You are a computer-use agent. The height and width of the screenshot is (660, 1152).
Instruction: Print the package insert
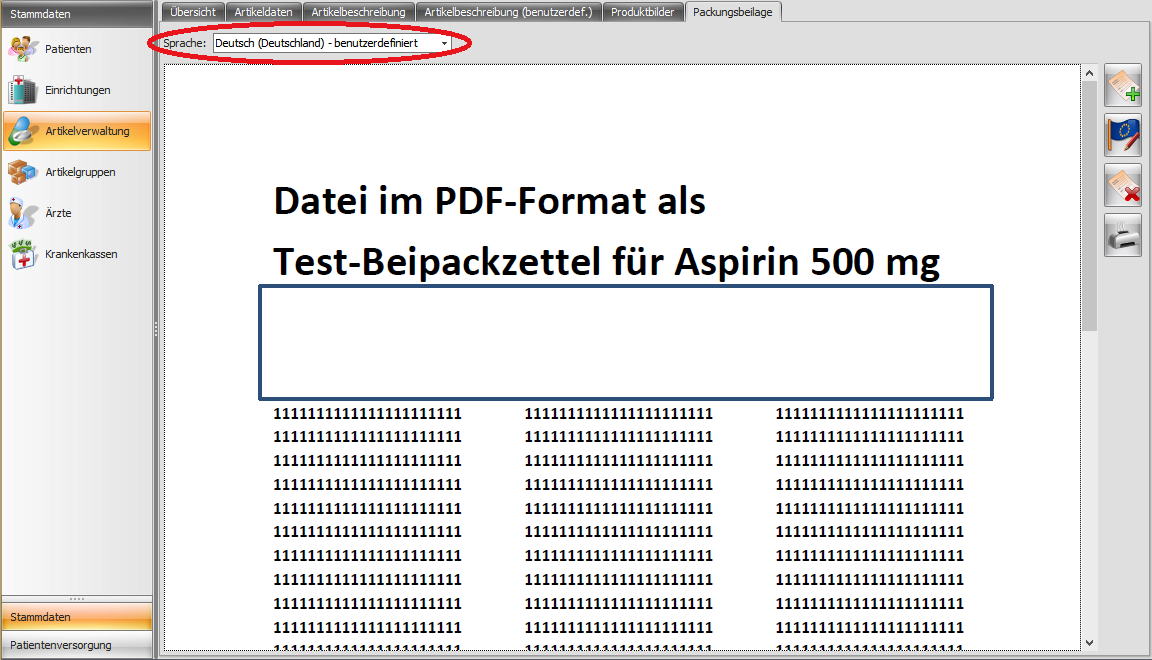tap(1123, 235)
